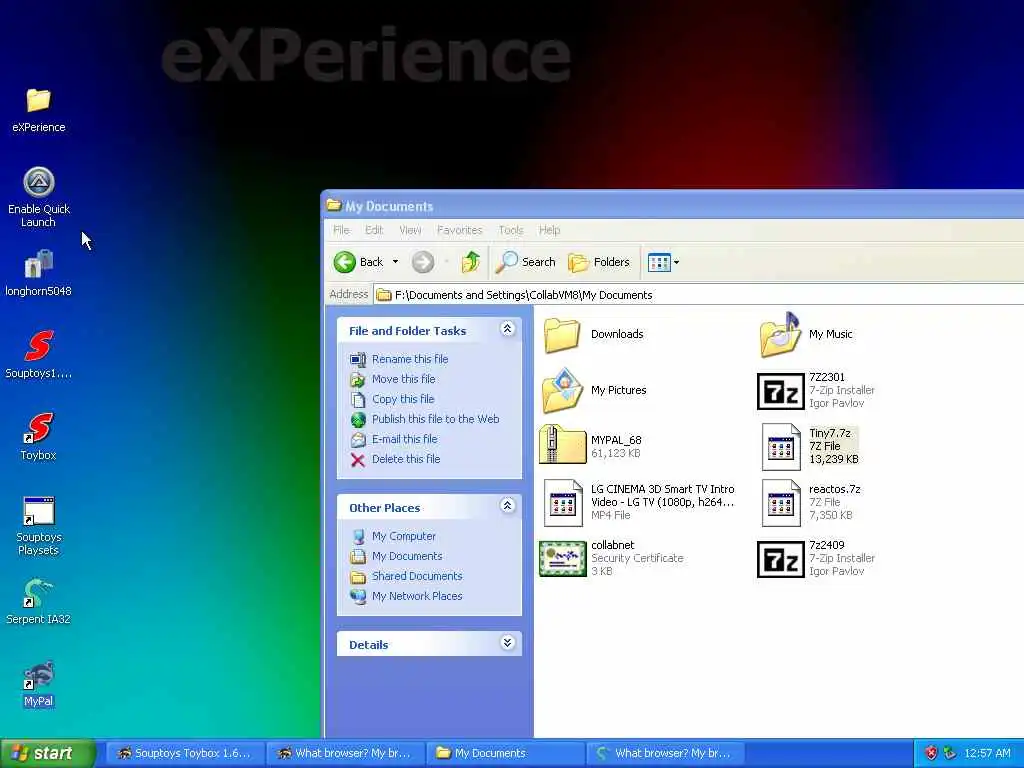Click Copy this file link
1024x768 pixels.
point(403,399)
